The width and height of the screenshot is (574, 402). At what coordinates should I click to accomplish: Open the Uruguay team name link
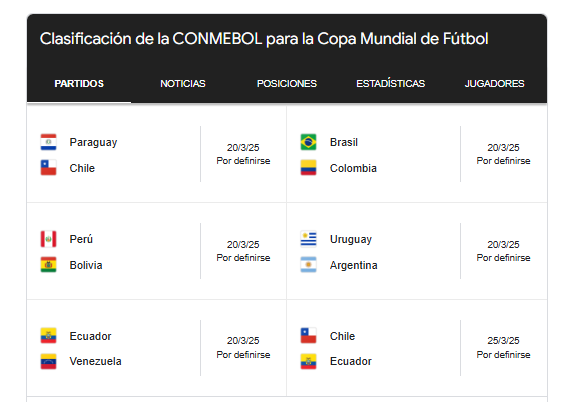click(x=351, y=239)
